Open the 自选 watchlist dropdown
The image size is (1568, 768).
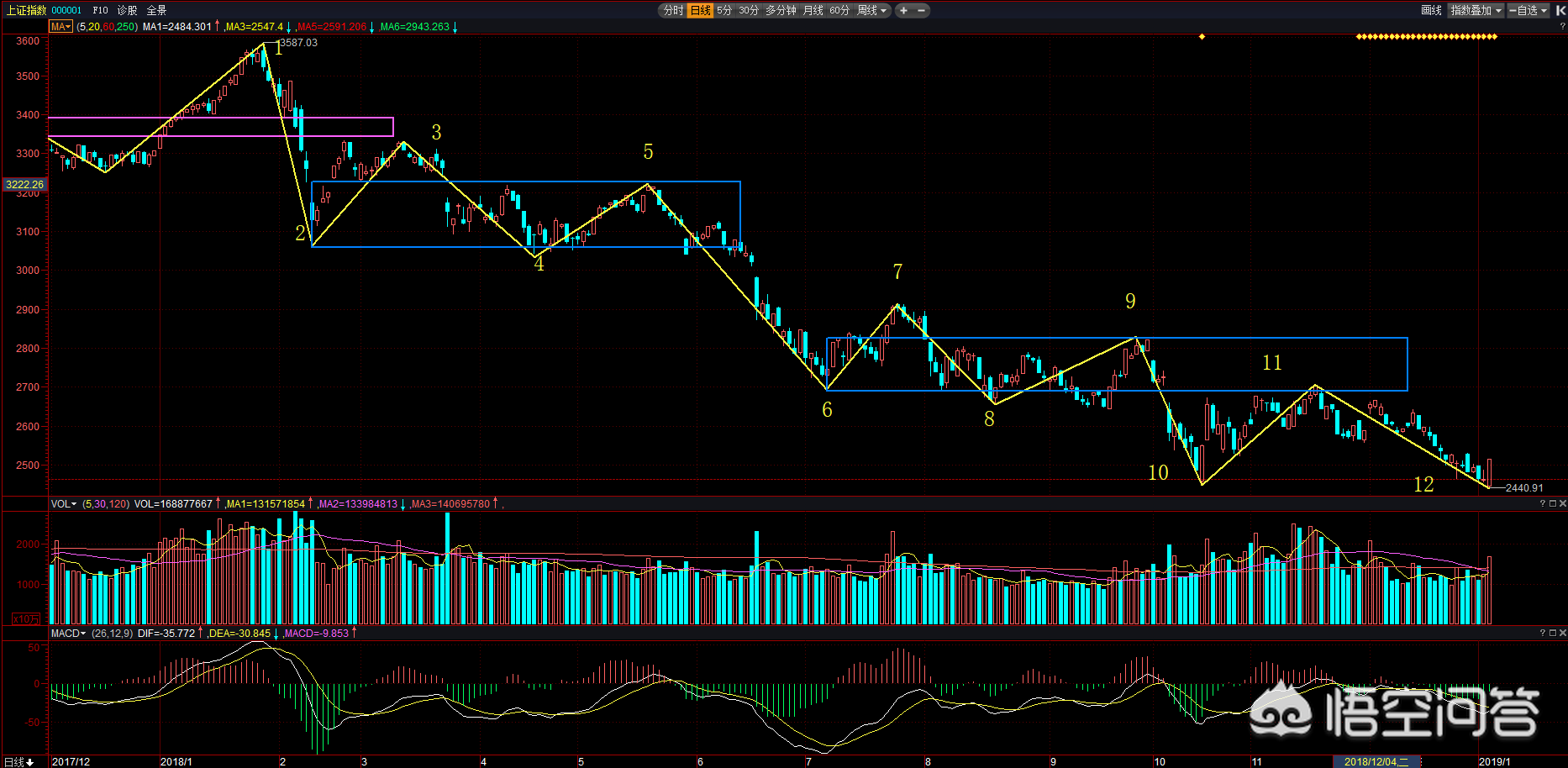pos(1528,10)
